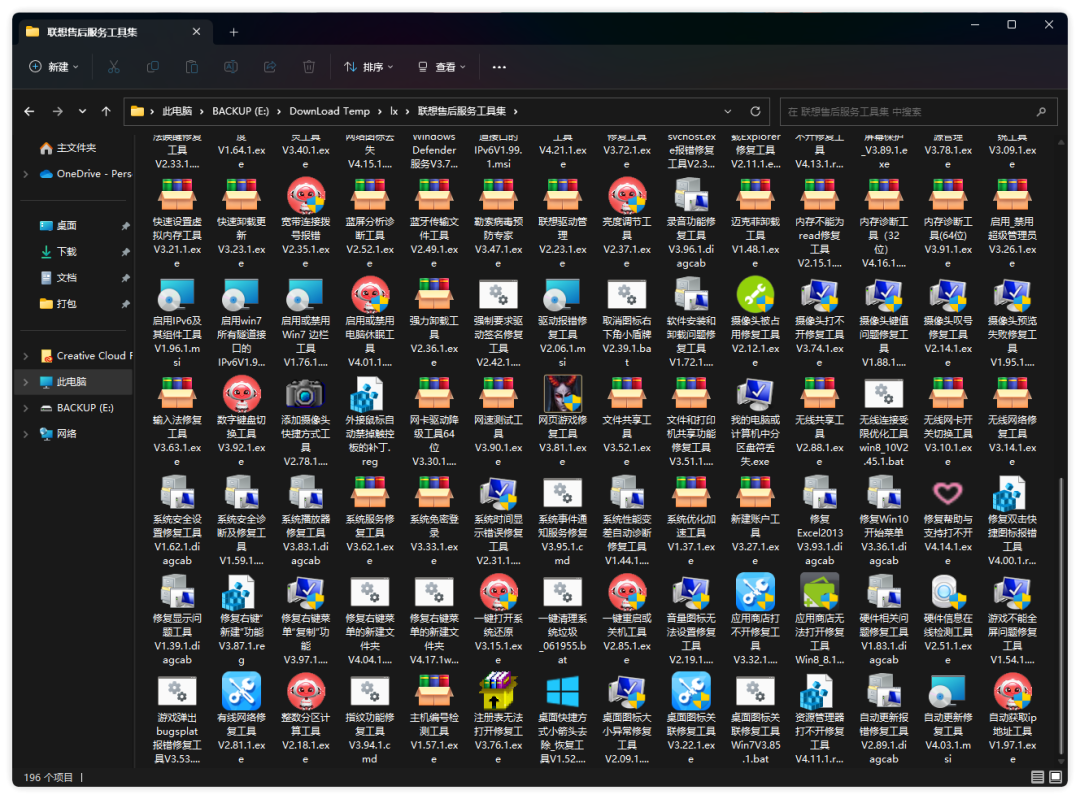Select 数字键盘切换工具 V3.92.1.exe file
Viewport: 1080px width, 799px height.
pyautogui.click(x=241, y=422)
